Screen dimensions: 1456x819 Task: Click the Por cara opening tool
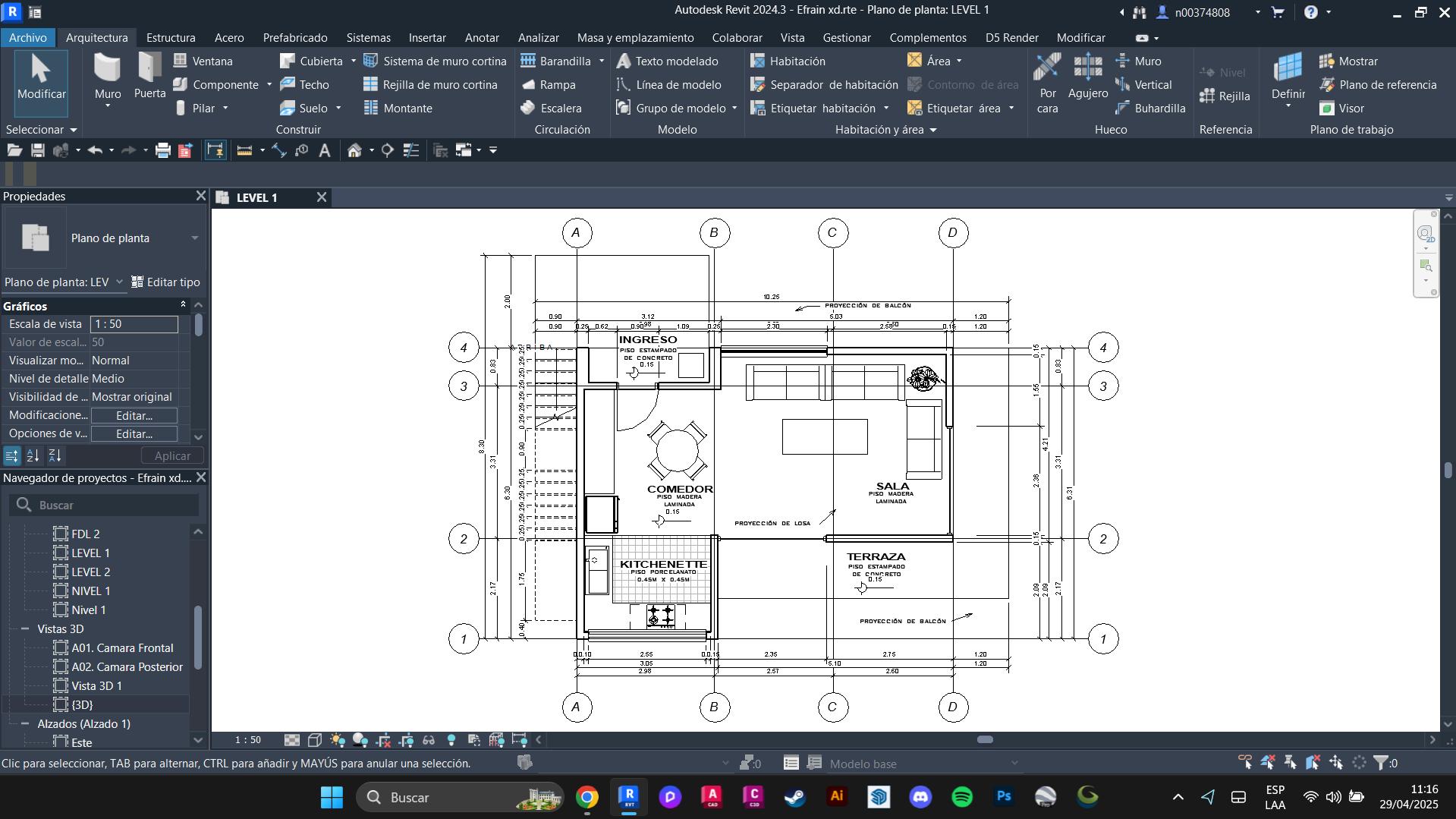tap(1047, 83)
